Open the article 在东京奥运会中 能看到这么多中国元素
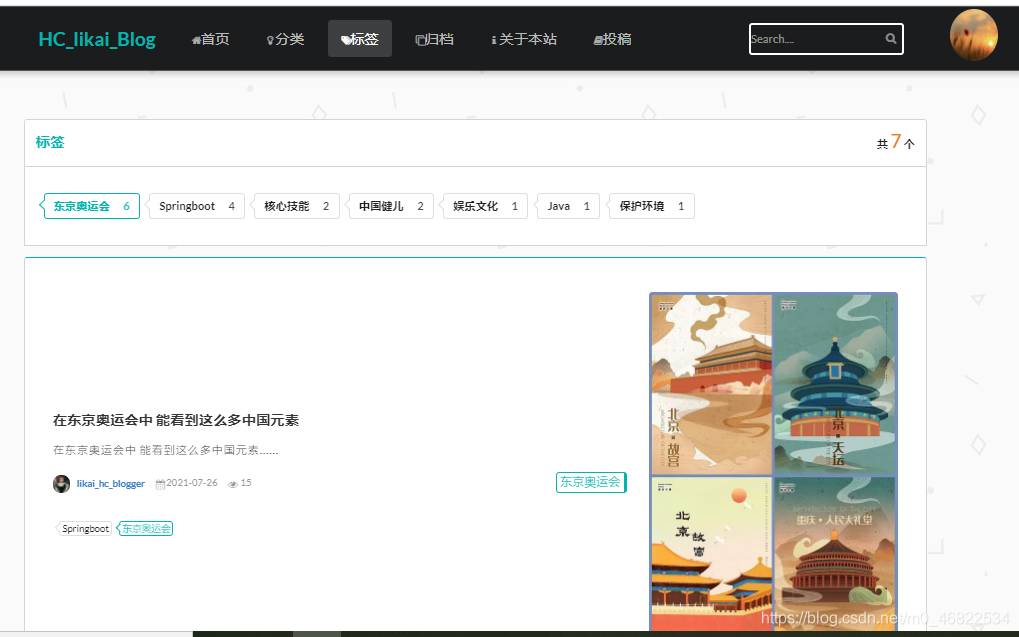1019x637 pixels. click(177, 420)
